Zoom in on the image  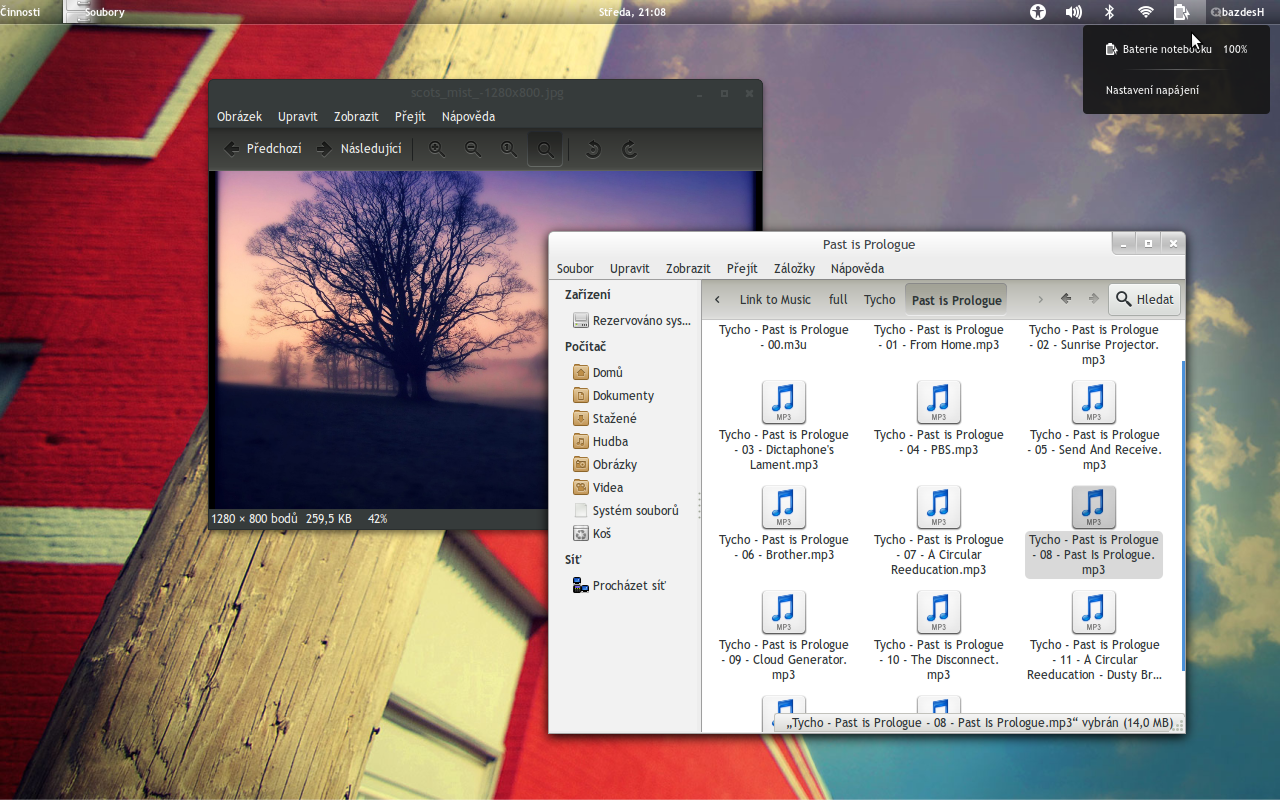tap(437, 149)
